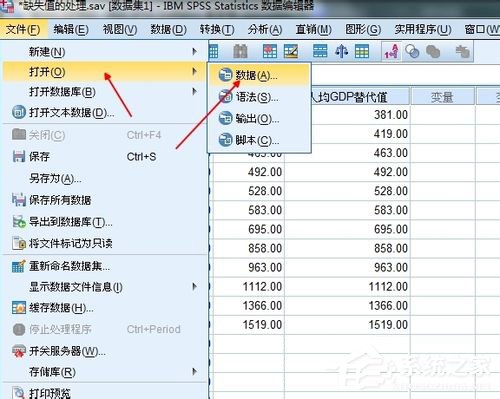Expand the 新建(N) submenu arrow
The image size is (500, 399).
pos(194,52)
